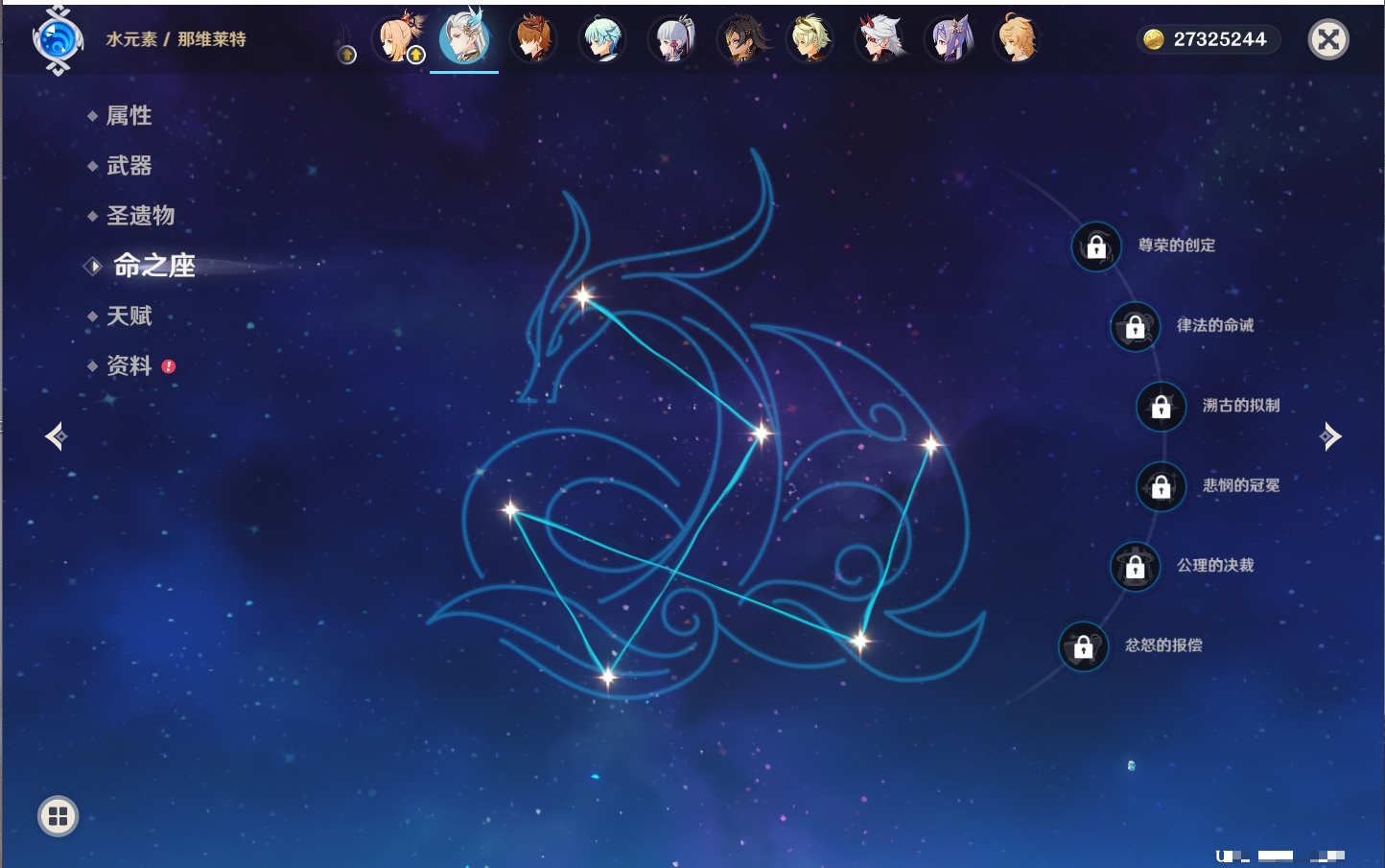
Task: Open the grid menu icon at bottom left
Action: click(x=58, y=816)
